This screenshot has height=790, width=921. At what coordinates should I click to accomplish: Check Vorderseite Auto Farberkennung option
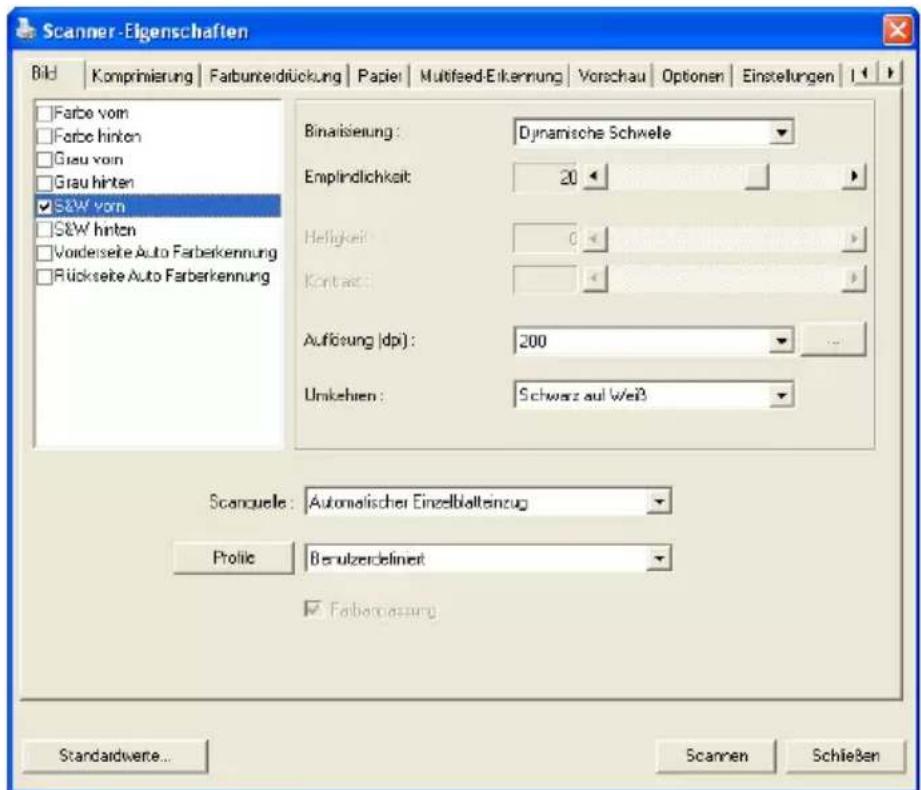pyautogui.click(x=45, y=253)
